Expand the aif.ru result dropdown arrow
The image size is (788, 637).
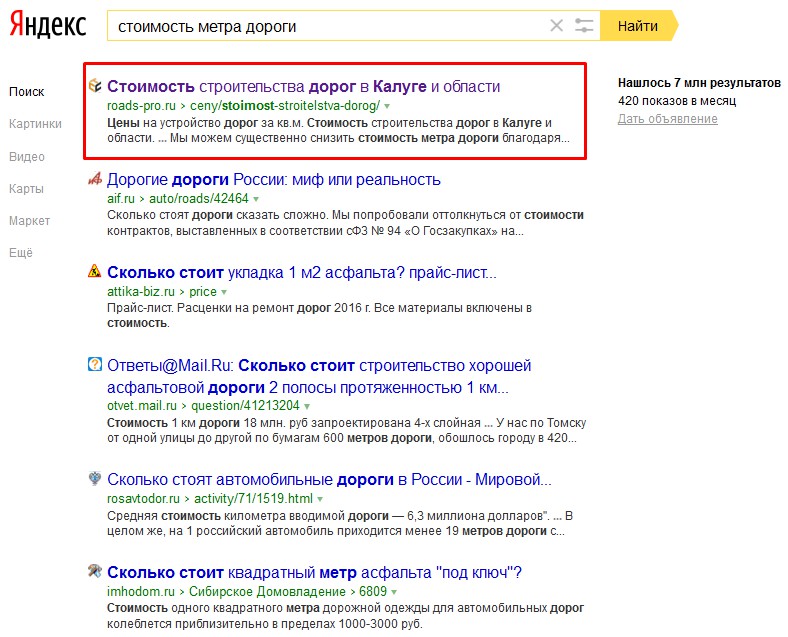(x=256, y=199)
